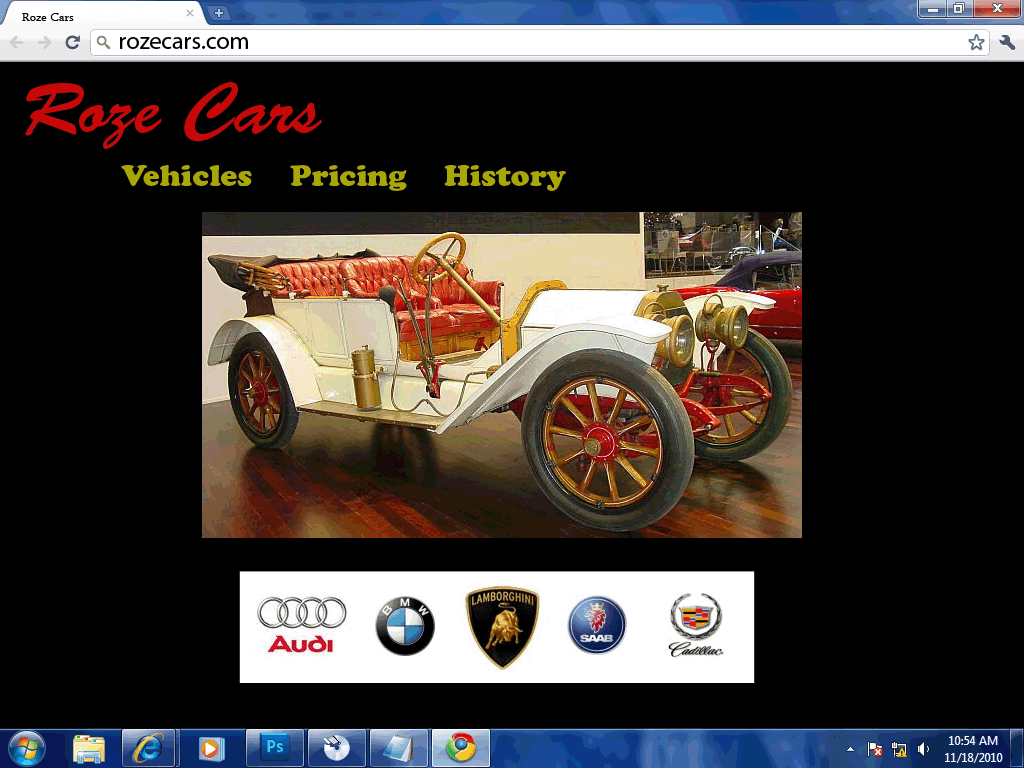Show hidden system tray icons

click(x=850, y=748)
